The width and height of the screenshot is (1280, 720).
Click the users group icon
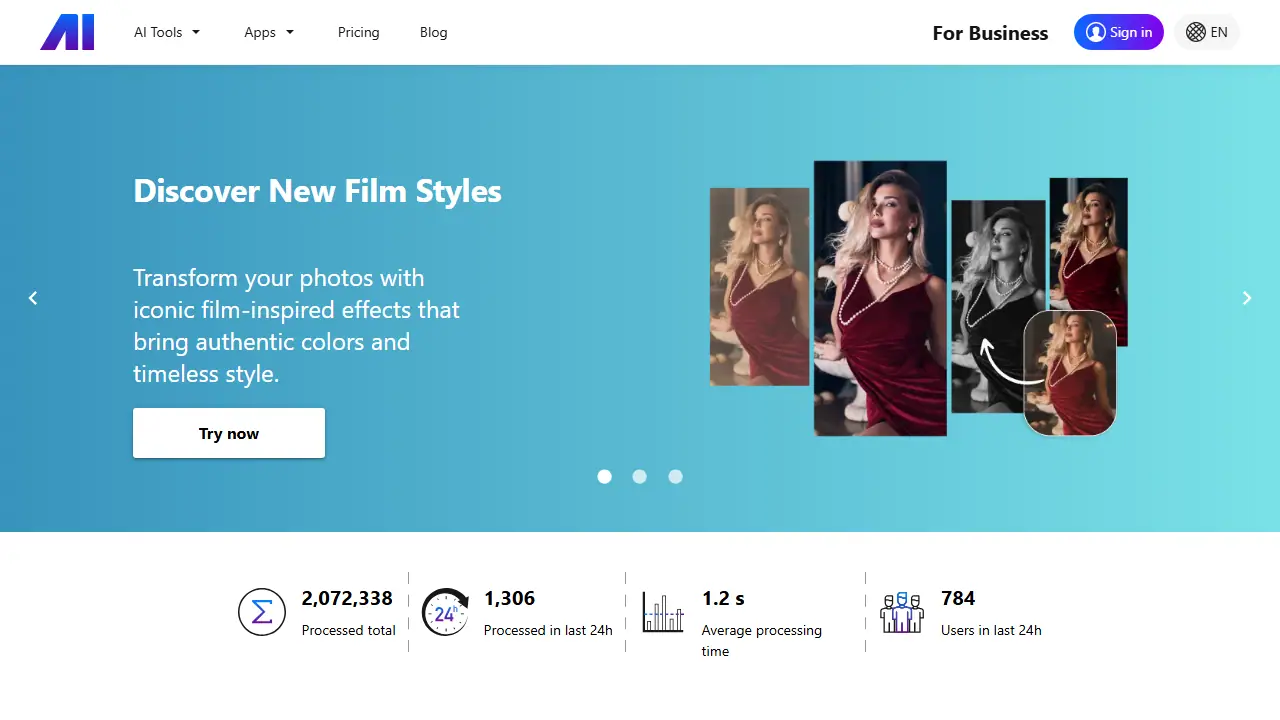coord(902,612)
